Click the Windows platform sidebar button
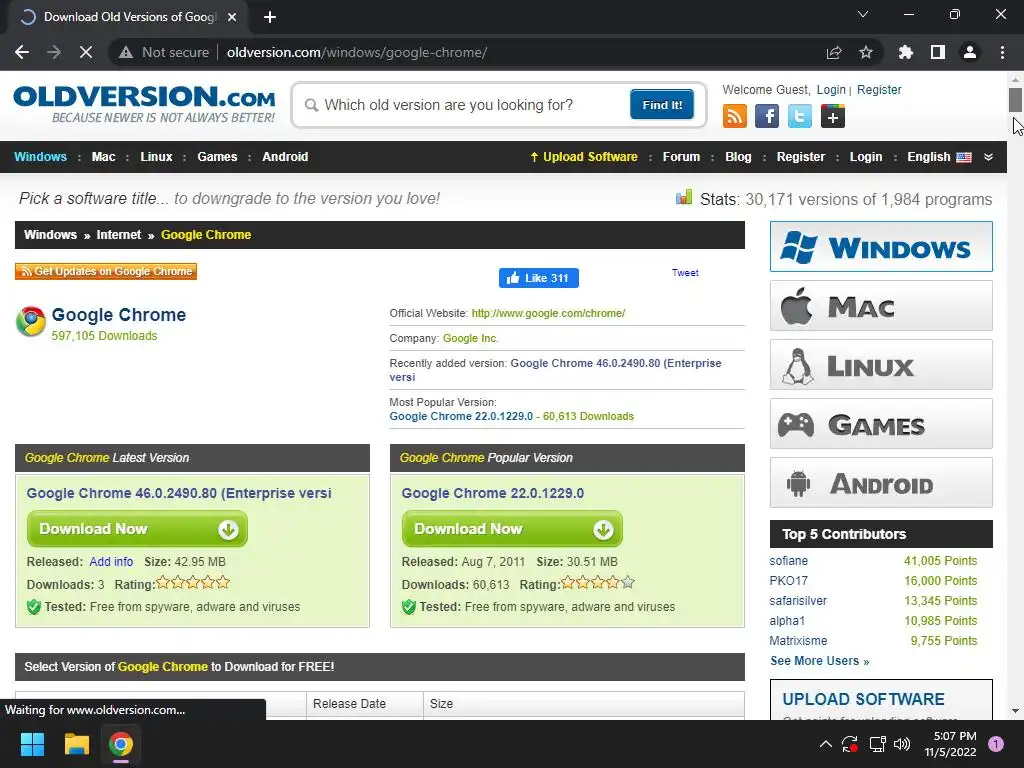Viewport: 1024px width, 768px height. click(x=881, y=247)
